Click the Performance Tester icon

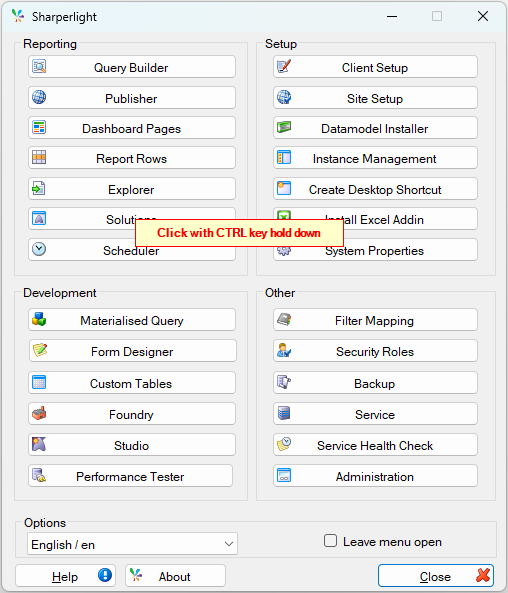pyautogui.click(x=39, y=475)
